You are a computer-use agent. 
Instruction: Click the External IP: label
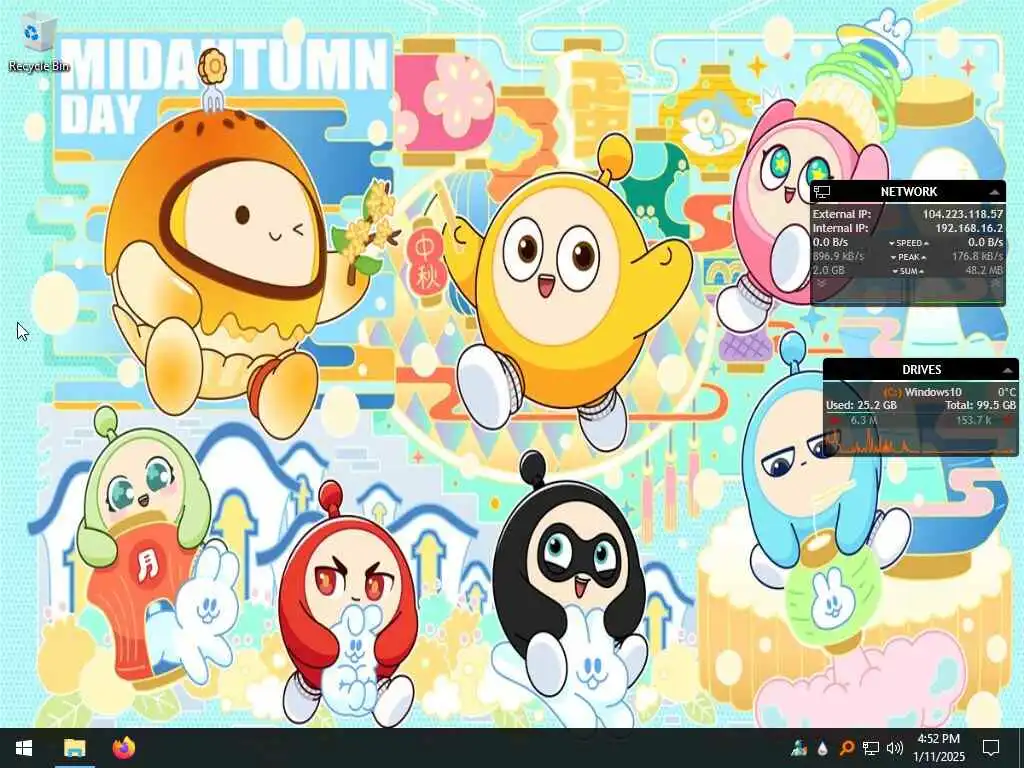(841, 214)
